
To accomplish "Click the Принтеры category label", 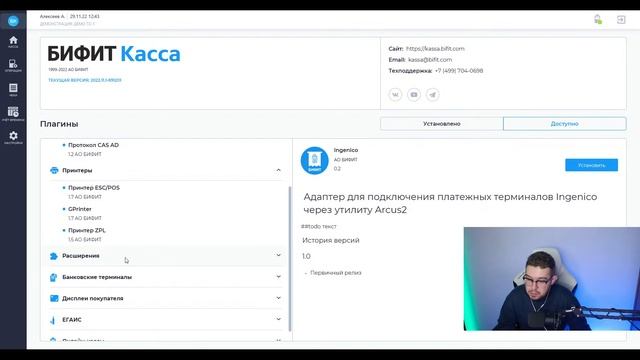I will click(77, 170).
